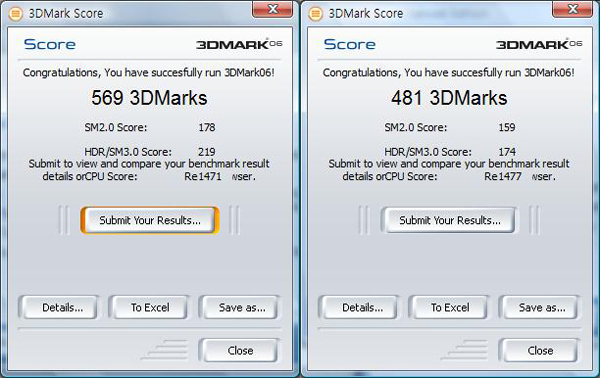Submit results for the 569 3DMarks score
600x378 pixels.
(150, 220)
